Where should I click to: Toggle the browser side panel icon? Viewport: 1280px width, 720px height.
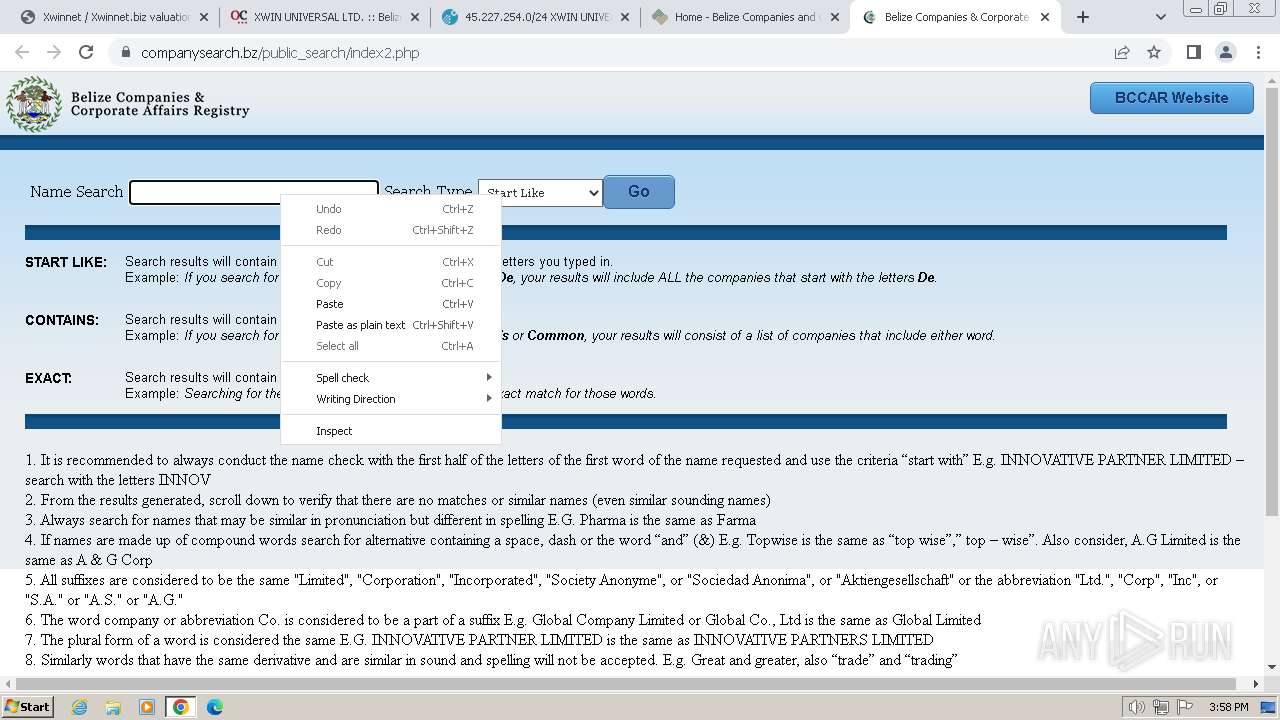[1193, 53]
